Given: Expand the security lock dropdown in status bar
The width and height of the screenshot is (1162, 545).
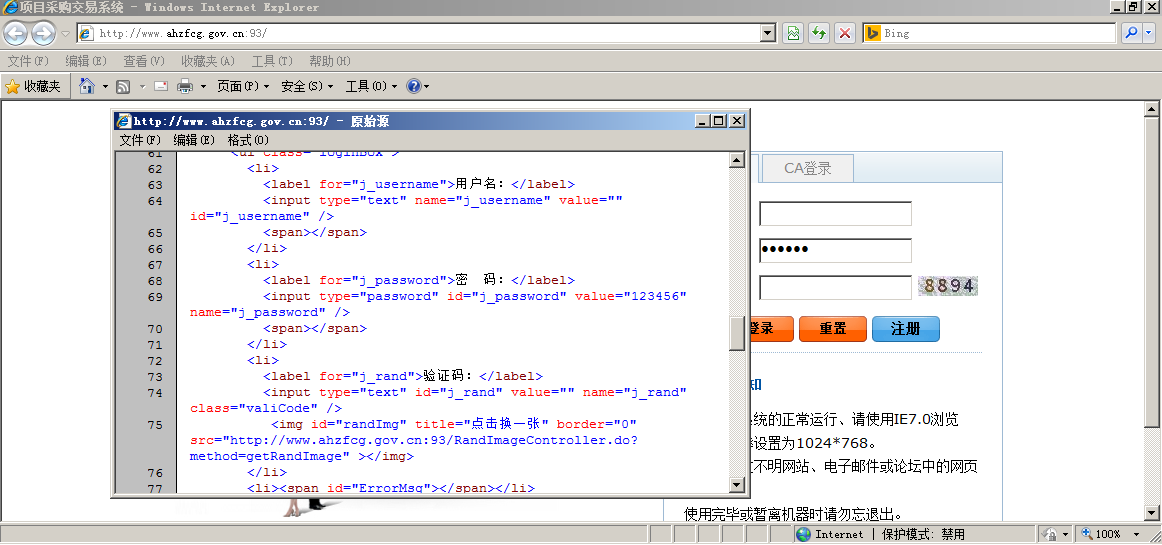Looking at the screenshot, I should (1066, 534).
